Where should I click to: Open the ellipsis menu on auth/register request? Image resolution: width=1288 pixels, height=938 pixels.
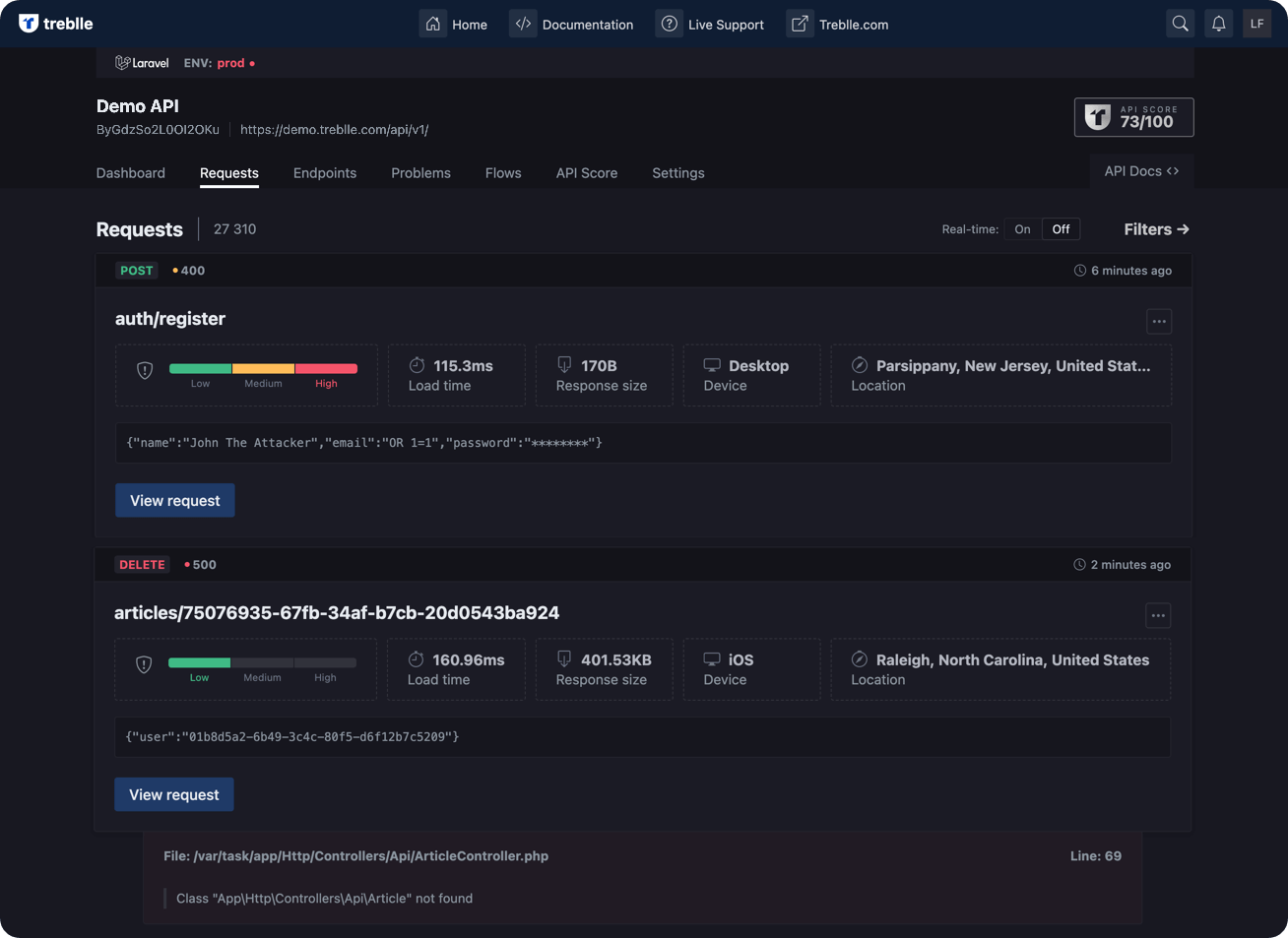[1158, 321]
